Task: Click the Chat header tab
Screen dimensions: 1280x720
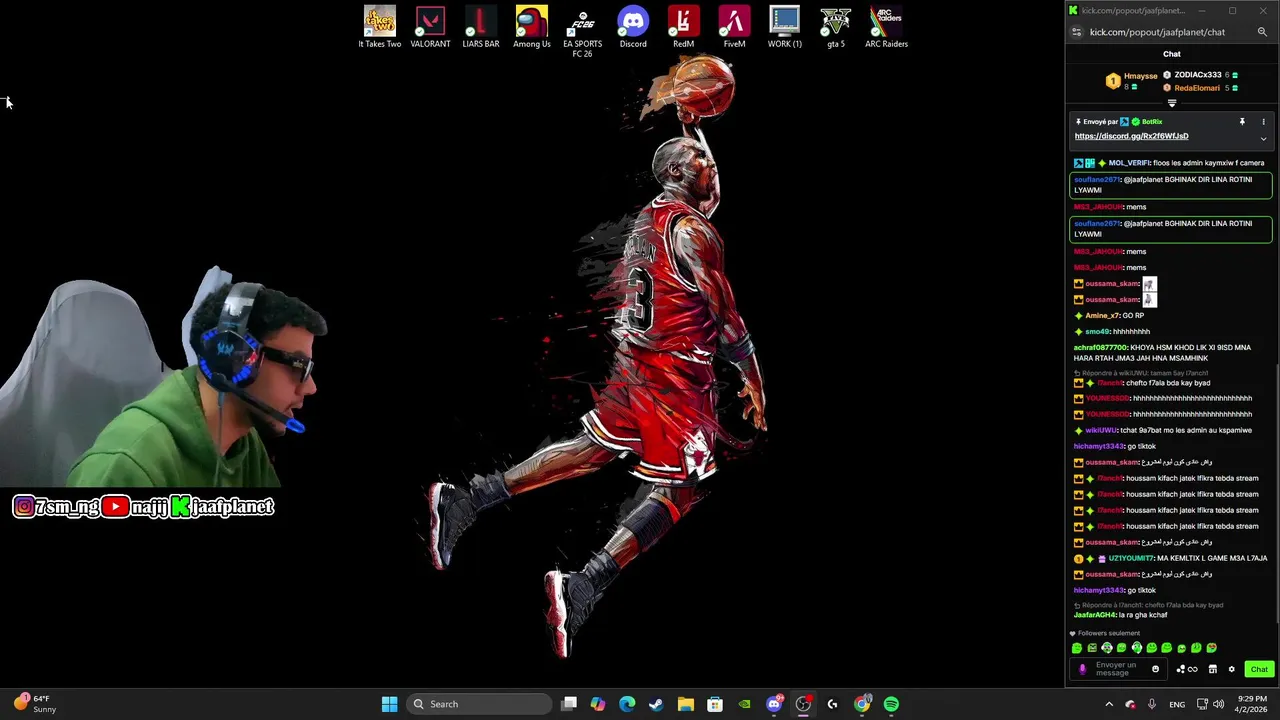Action: click(x=1172, y=54)
